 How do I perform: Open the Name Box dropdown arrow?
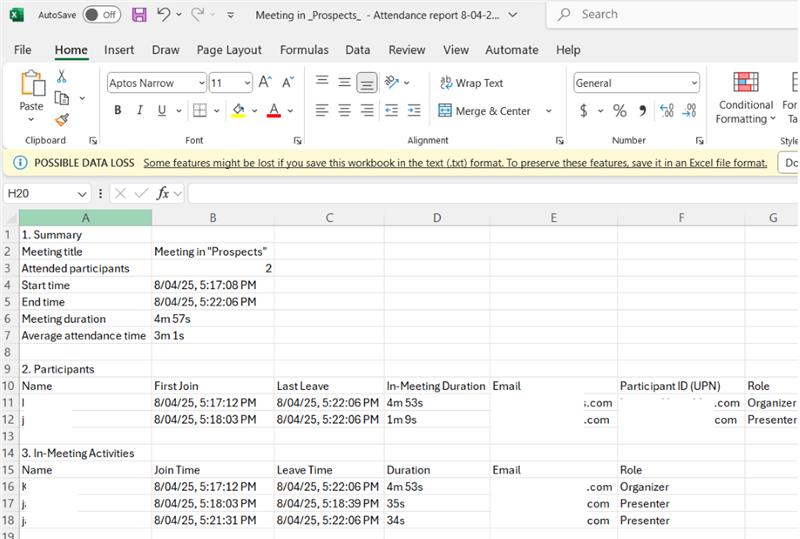(82, 194)
